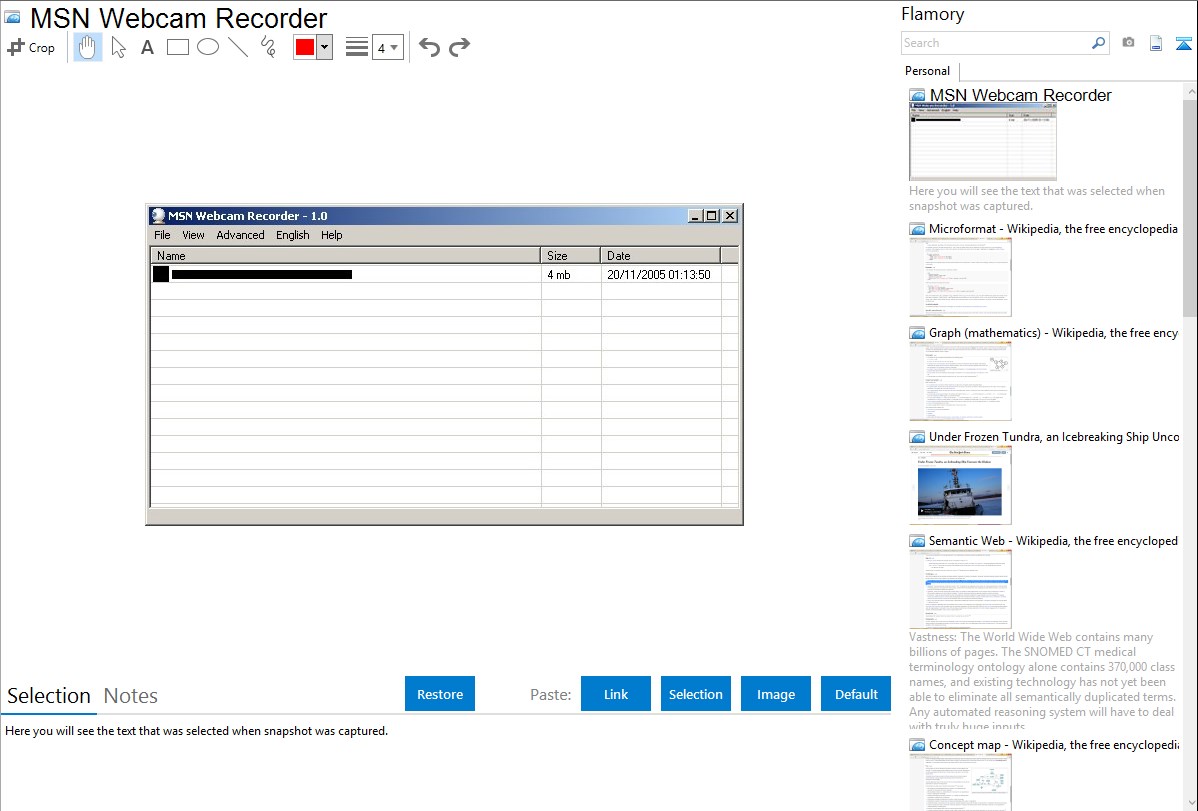Choose the text annotation tool
Viewport: 1198px width, 811px height.
coord(147,47)
